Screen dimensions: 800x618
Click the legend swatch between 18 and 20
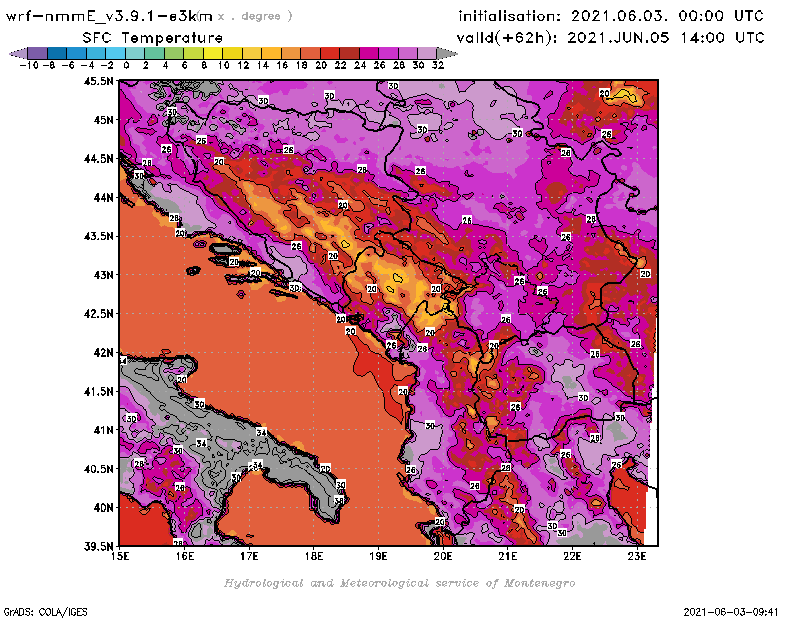pyautogui.click(x=310, y=53)
